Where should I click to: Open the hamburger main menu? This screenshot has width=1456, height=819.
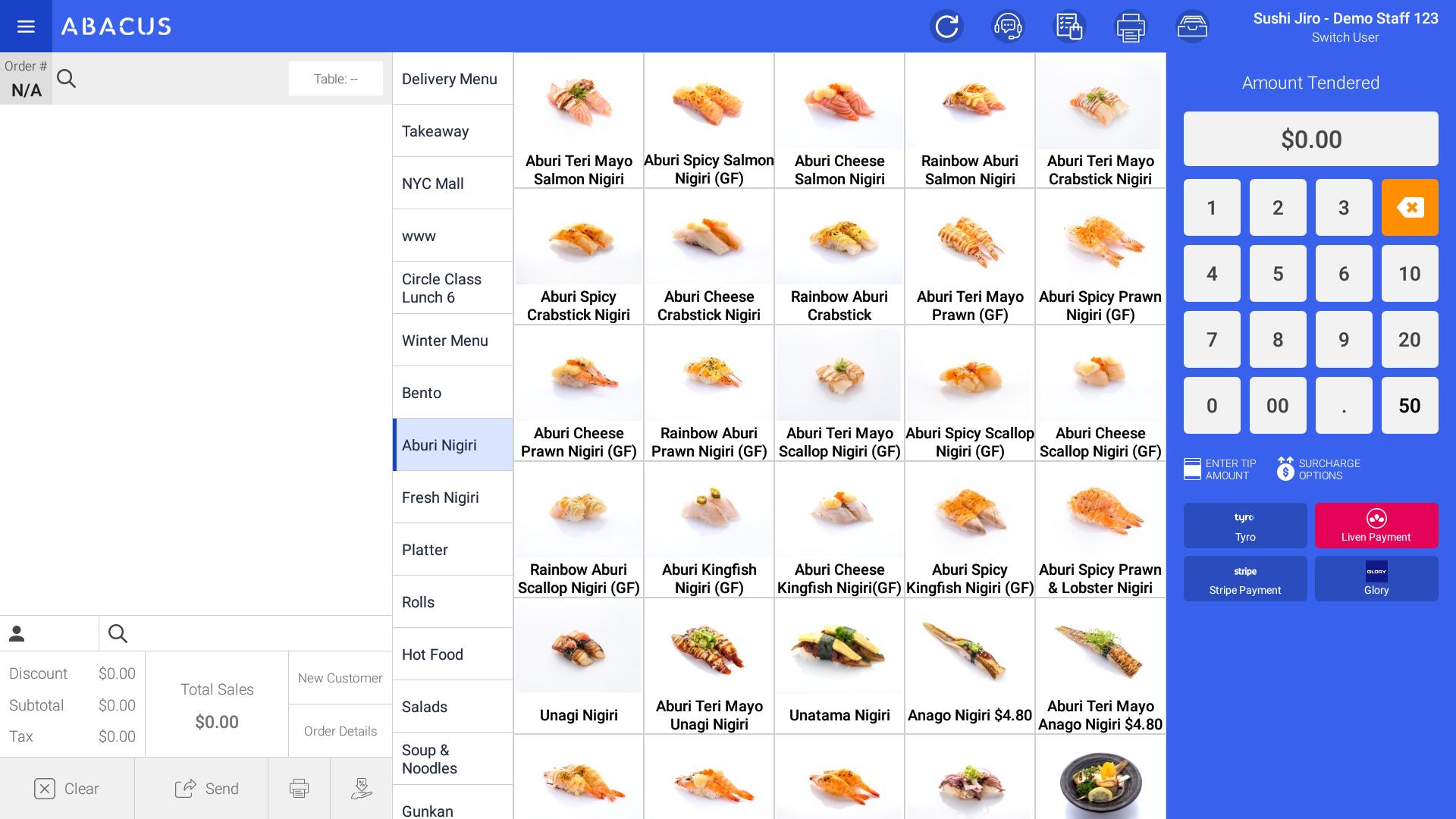pos(26,27)
